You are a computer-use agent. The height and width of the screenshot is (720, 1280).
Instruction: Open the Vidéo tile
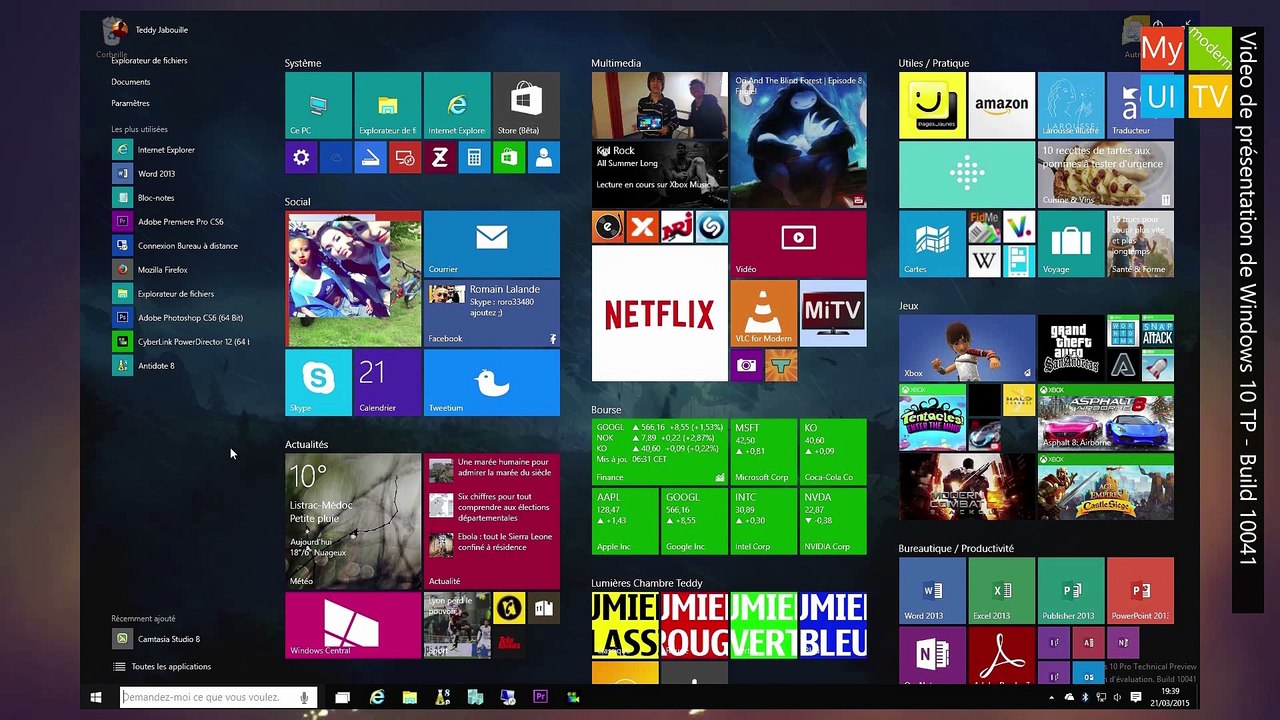[x=798, y=243]
